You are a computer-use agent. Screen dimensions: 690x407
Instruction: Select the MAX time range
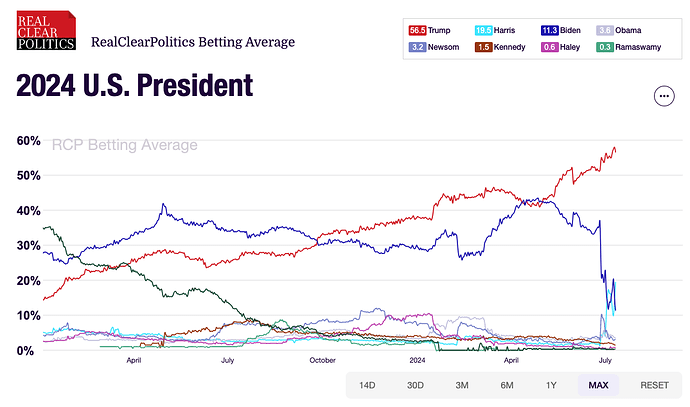tap(598, 385)
